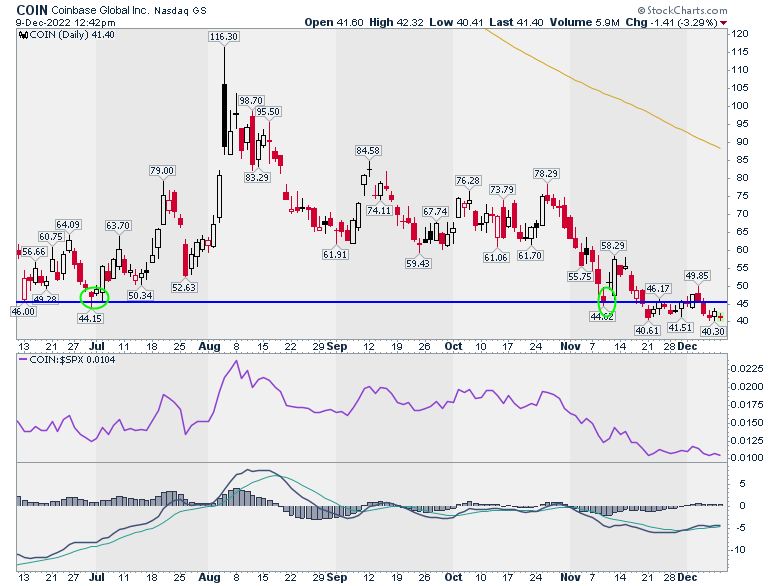Click the red down-arrow change indicator

point(723,23)
